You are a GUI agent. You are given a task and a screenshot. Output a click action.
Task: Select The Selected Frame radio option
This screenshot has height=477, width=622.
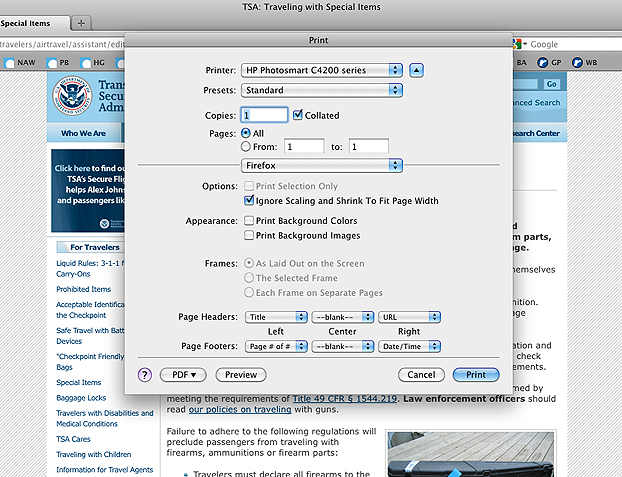249,277
